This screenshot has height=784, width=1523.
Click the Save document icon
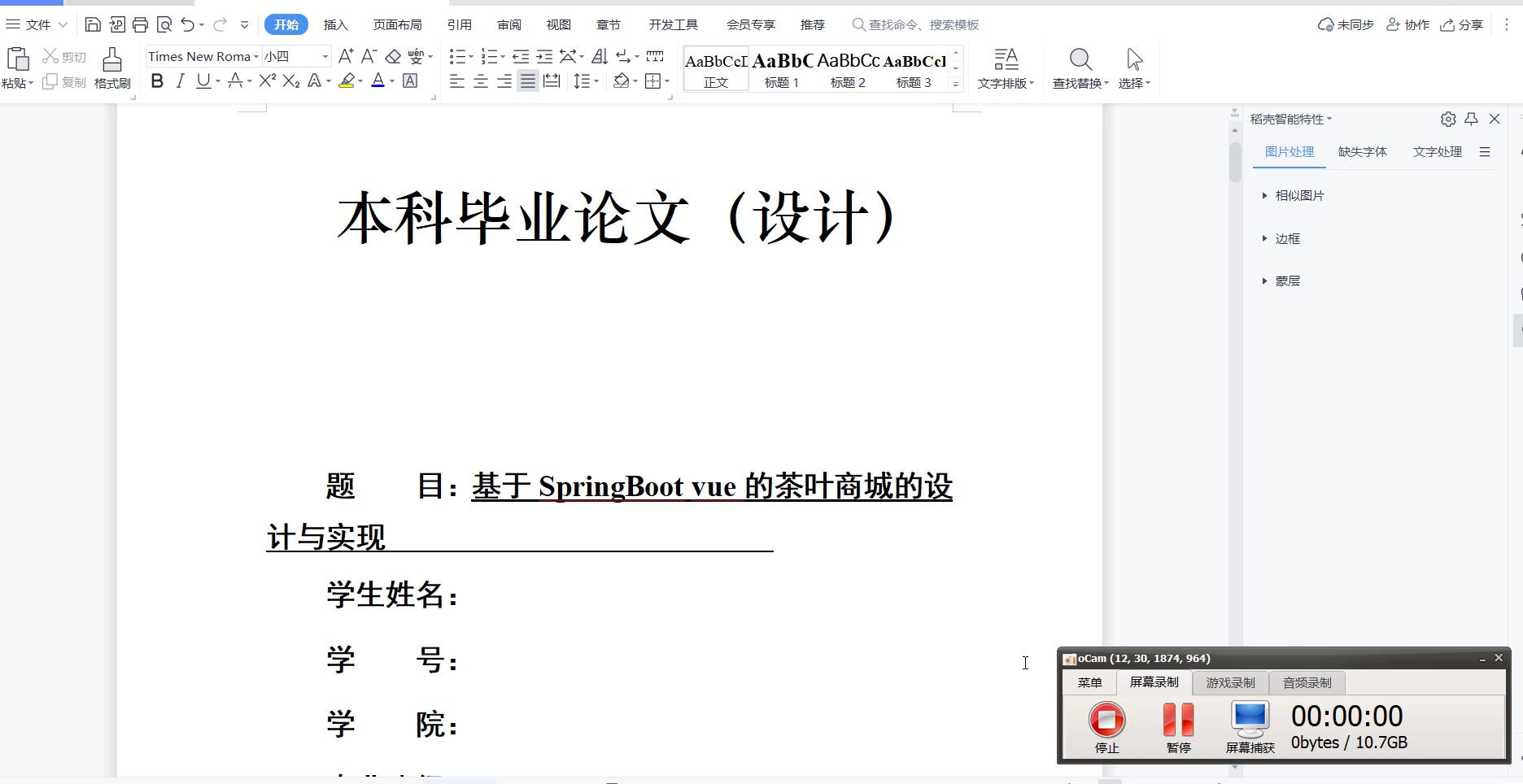[x=93, y=24]
